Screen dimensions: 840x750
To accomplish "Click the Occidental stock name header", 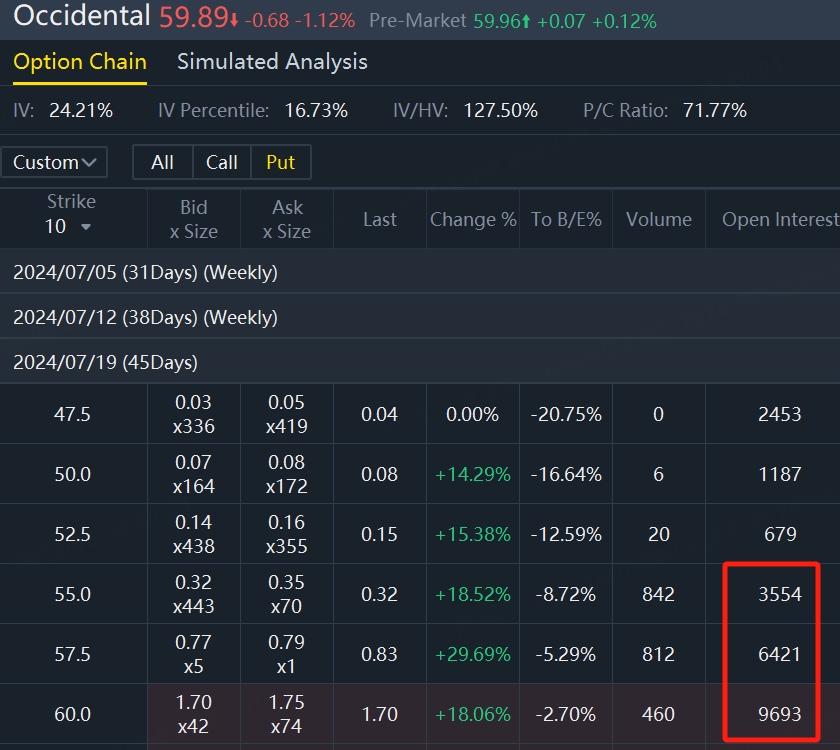I will pos(80,16).
